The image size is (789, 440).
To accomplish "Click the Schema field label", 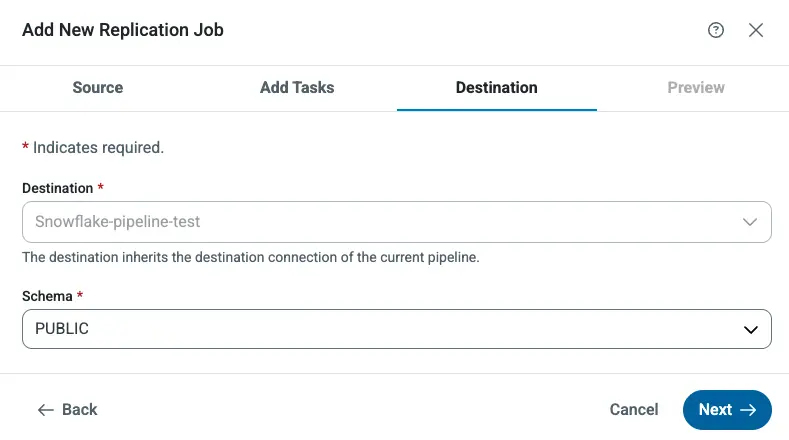I will click(48, 297).
